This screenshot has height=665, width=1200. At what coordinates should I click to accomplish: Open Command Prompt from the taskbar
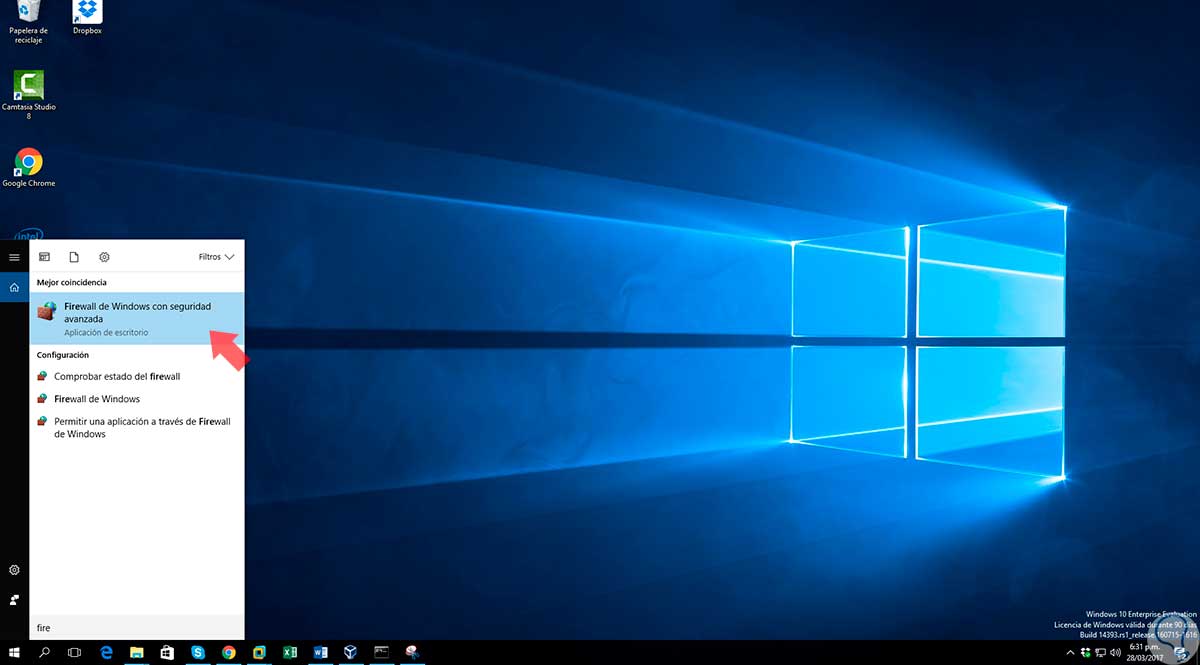tap(381, 652)
